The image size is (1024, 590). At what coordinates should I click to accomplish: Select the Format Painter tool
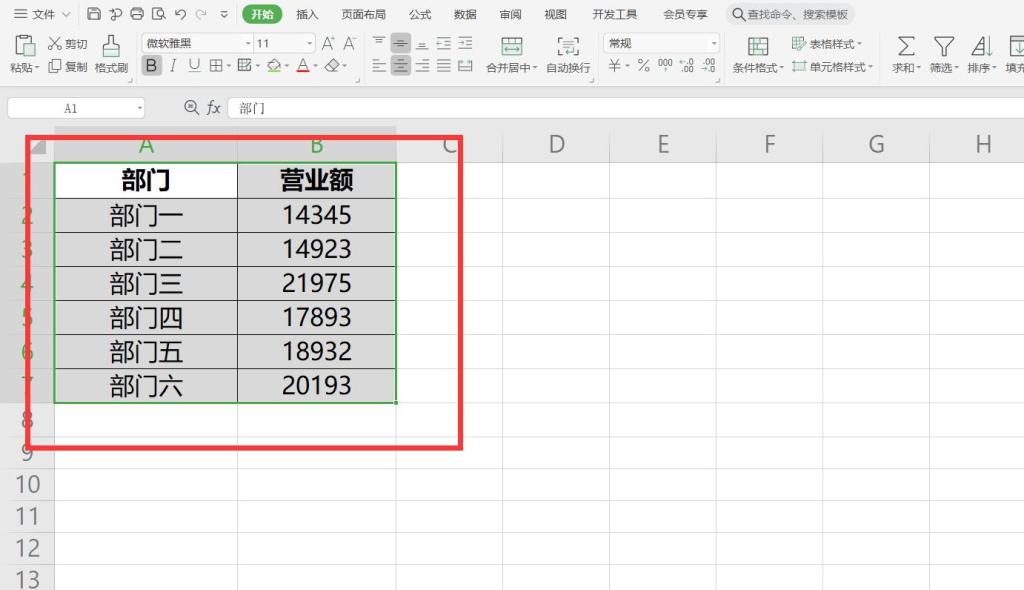click(110, 52)
